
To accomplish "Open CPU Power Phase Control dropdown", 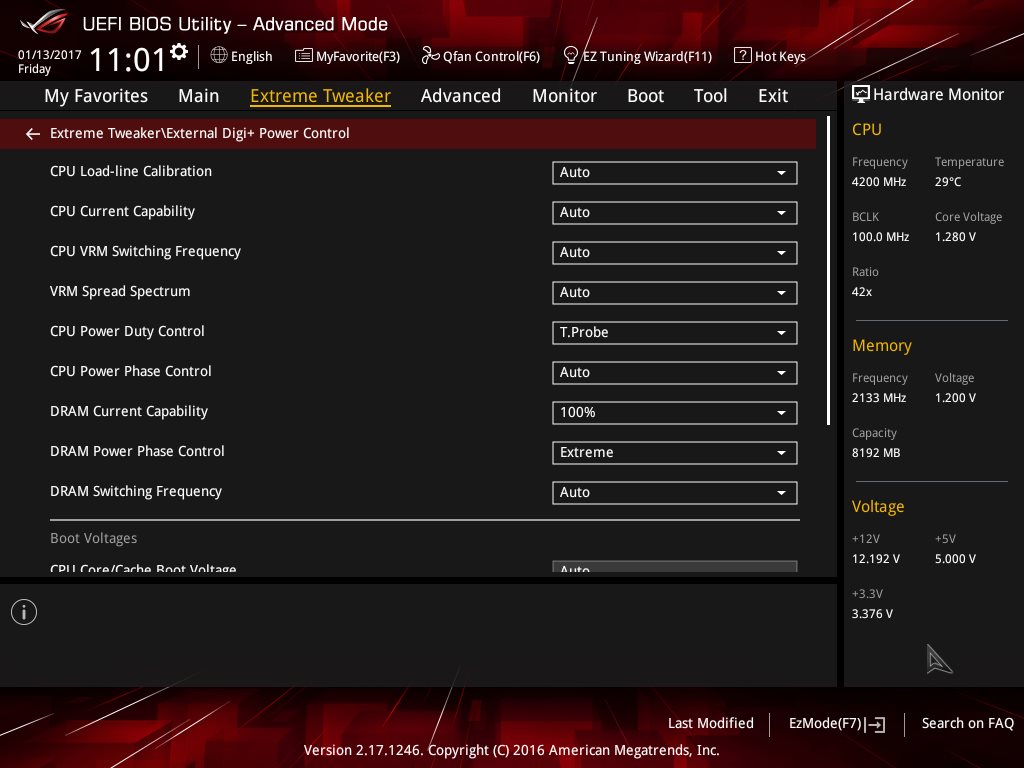I will 675,372.
